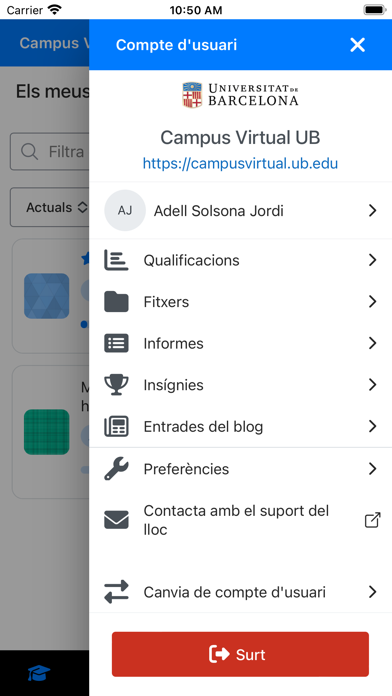Tap the Insígnies trophy icon
The width and height of the screenshot is (392, 696).
click(x=116, y=385)
